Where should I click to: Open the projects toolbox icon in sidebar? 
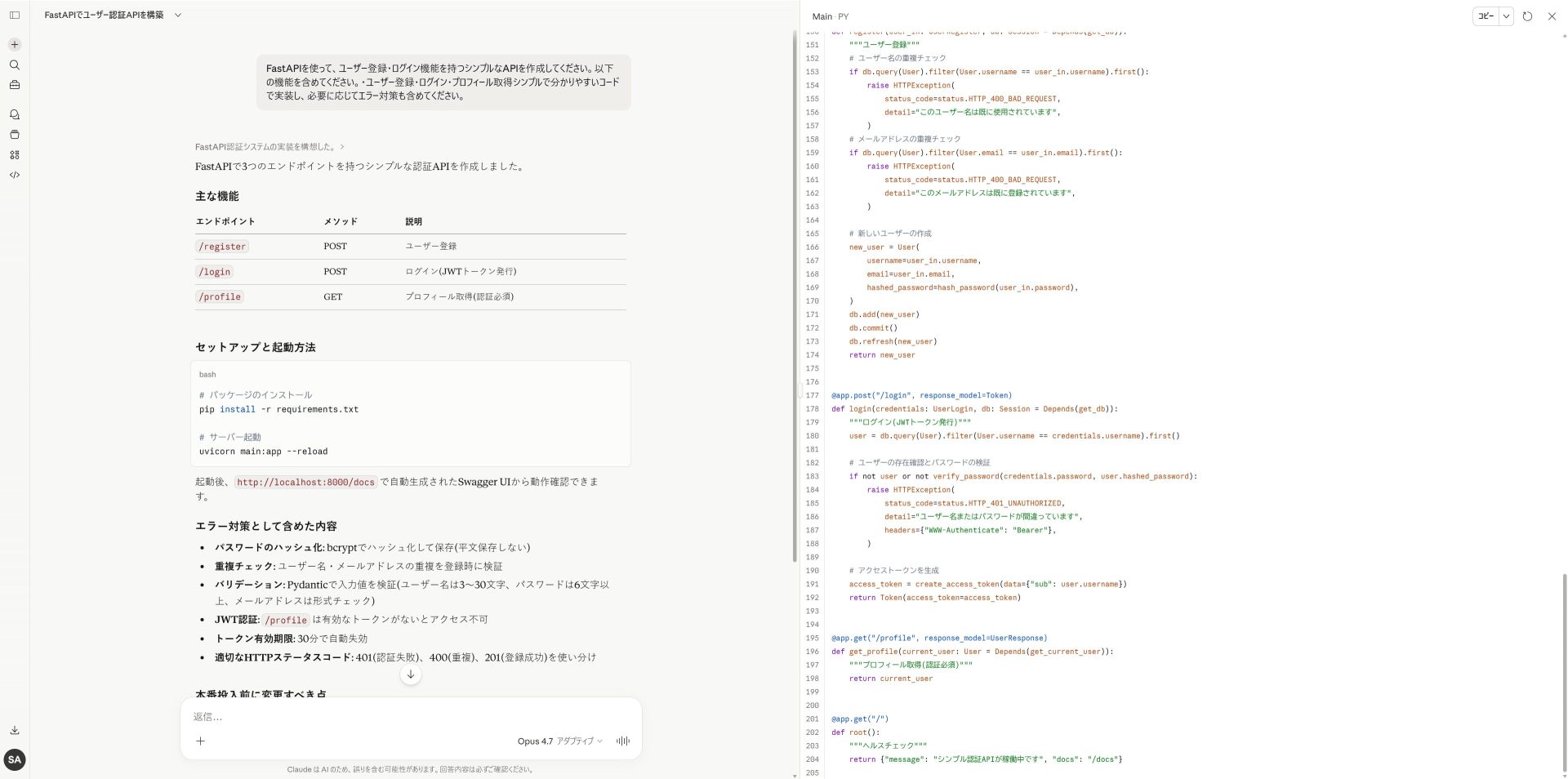tap(14, 85)
